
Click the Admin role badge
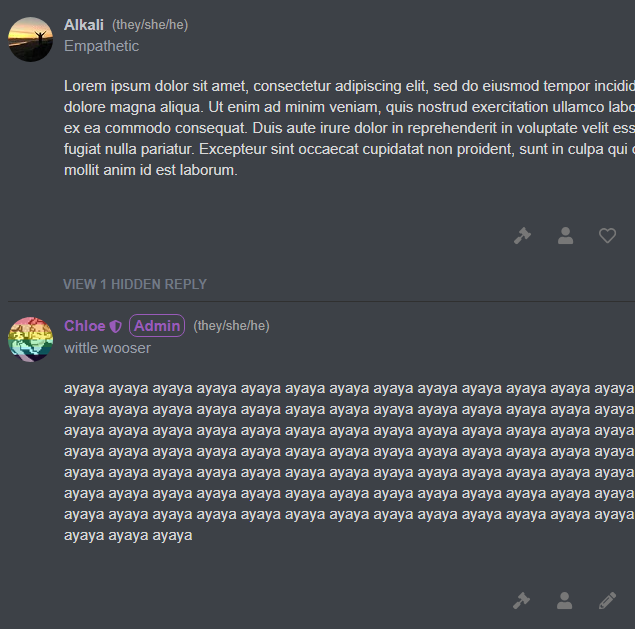tap(157, 326)
